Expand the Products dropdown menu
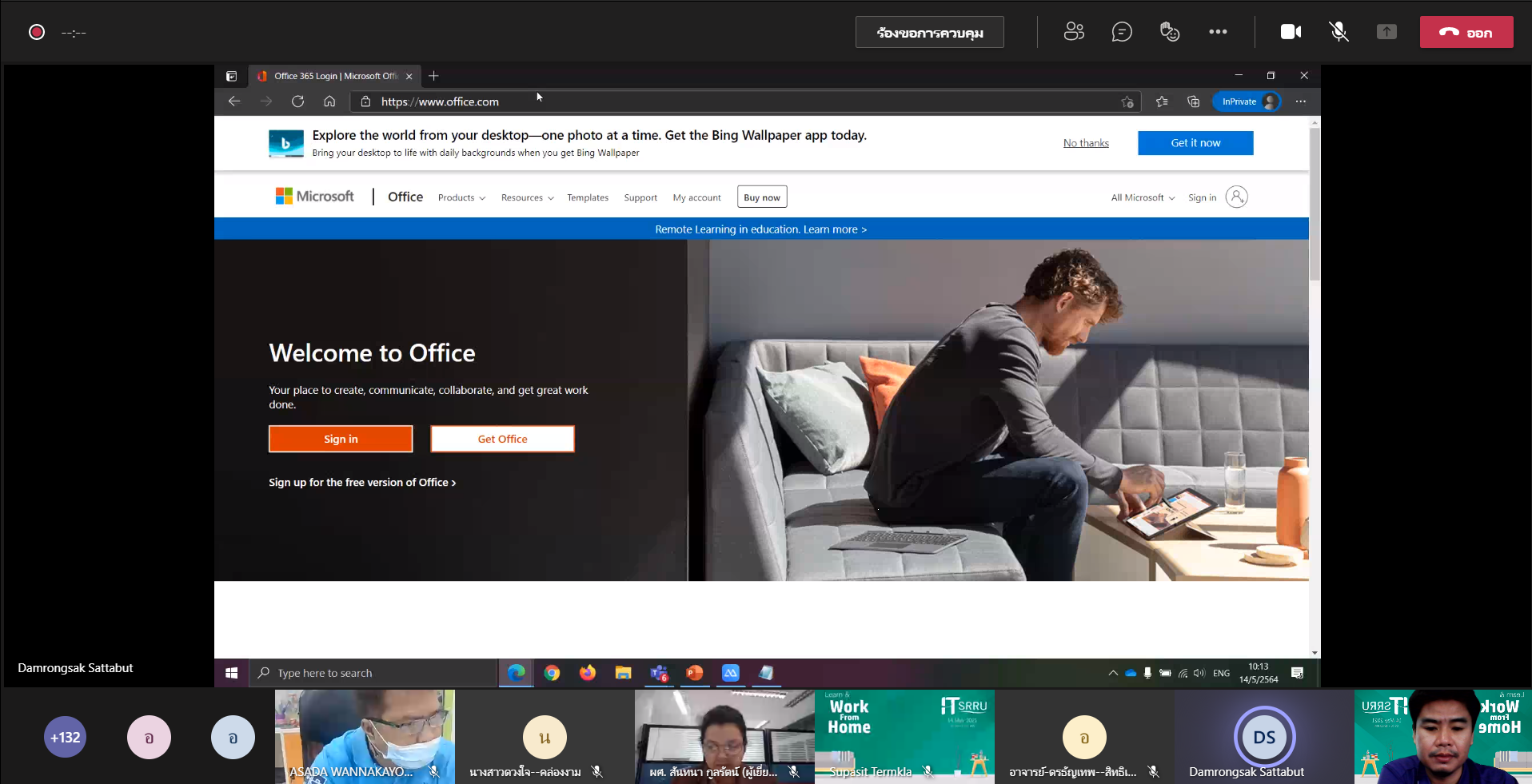Viewport: 1532px width, 784px height. pyautogui.click(x=461, y=197)
